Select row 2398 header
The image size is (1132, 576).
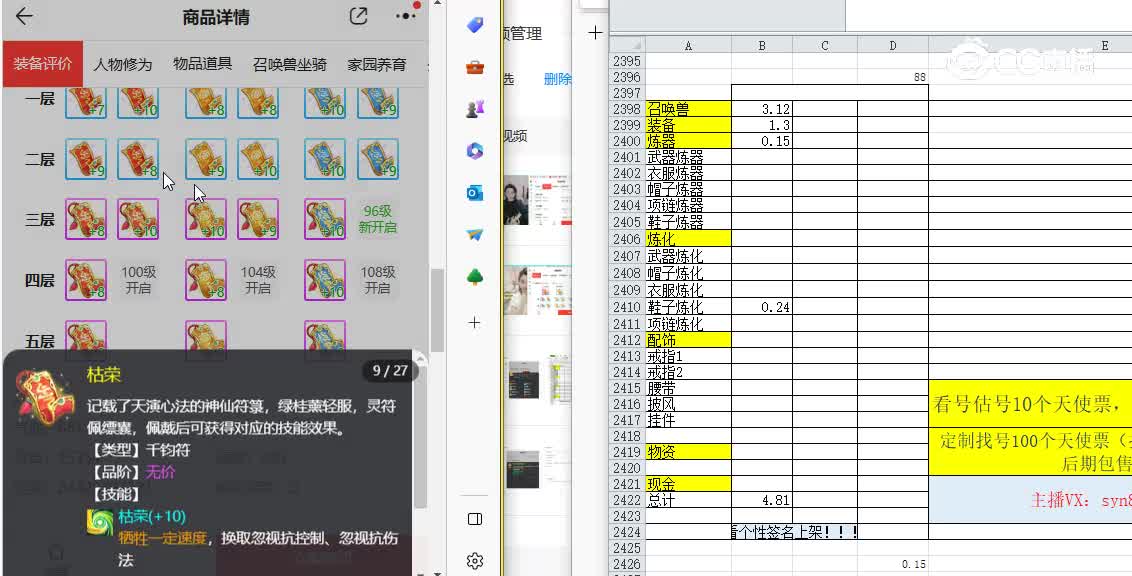pyautogui.click(x=627, y=109)
